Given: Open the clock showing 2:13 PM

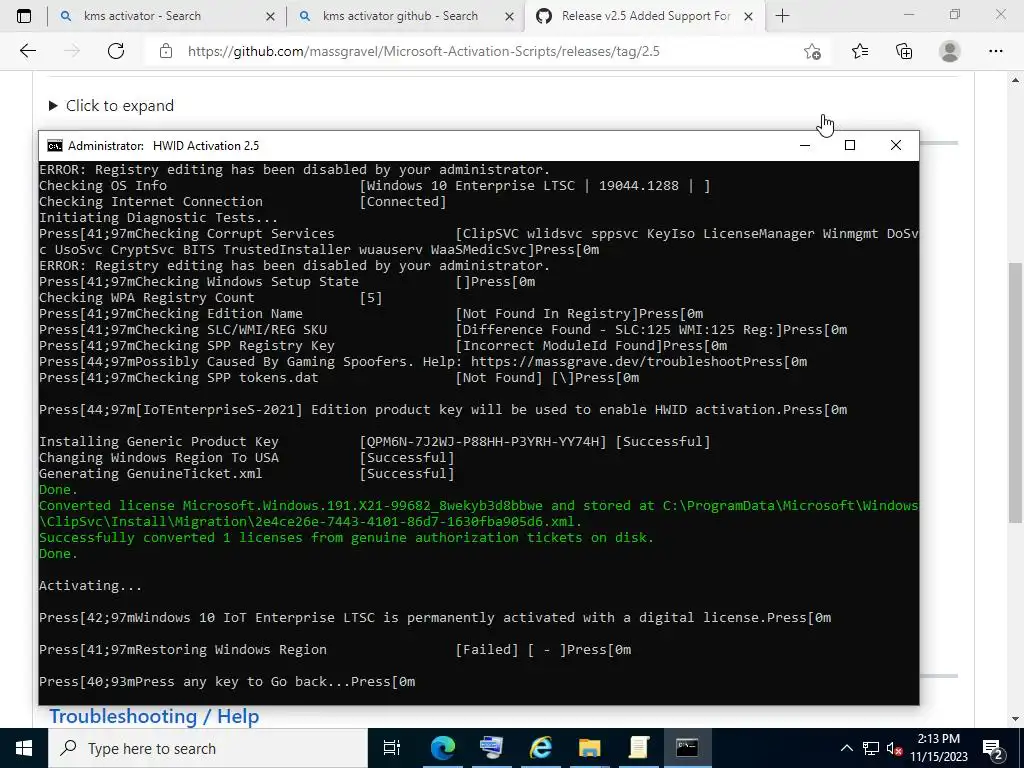Looking at the screenshot, I should tap(938, 748).
